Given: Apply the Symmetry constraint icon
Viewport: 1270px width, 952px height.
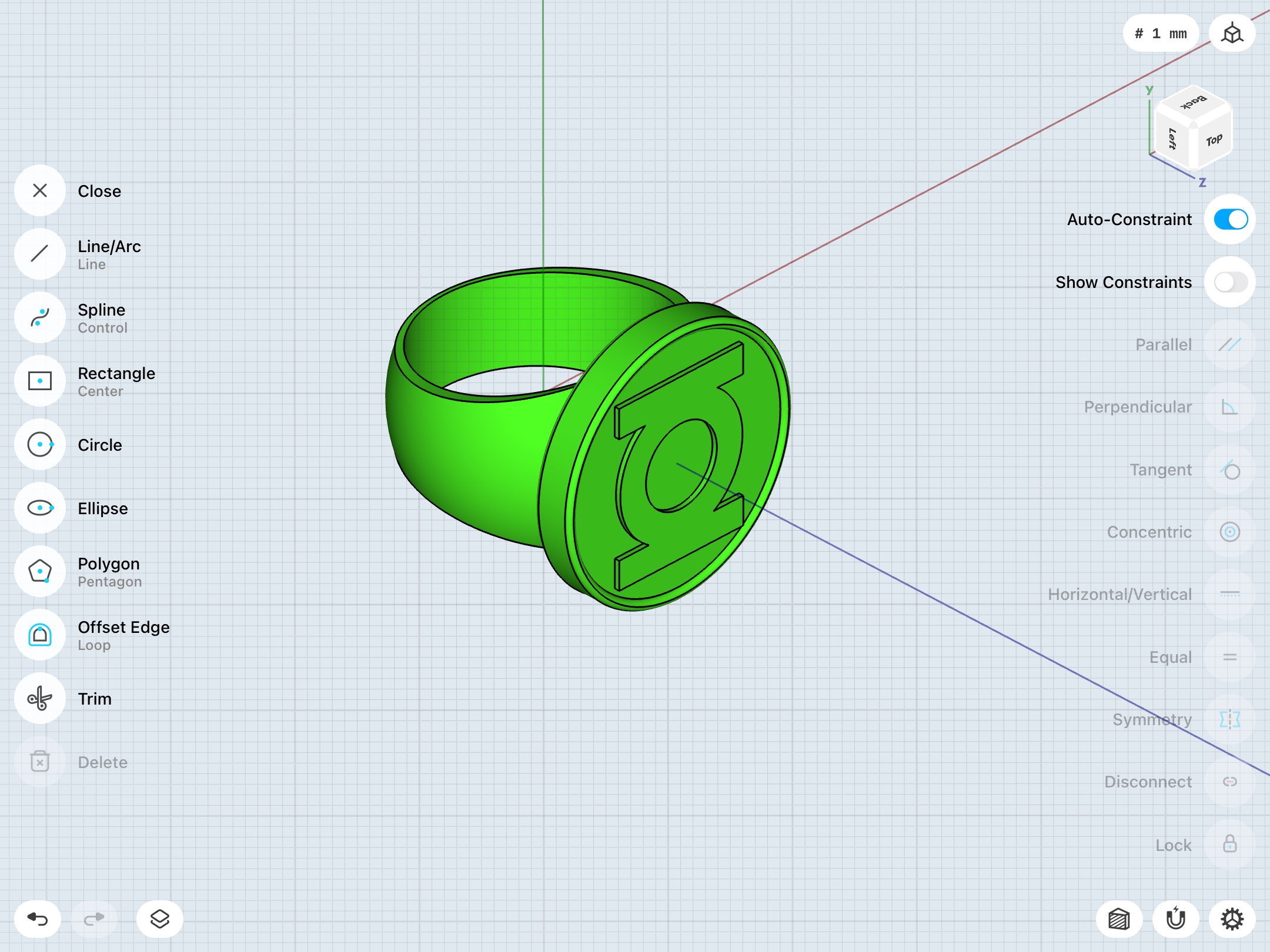Looking at the screenshot, I should click(1230, 719).
